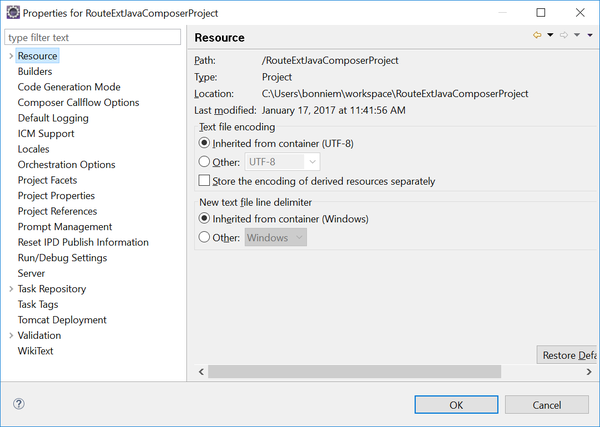Expand the Resource tree node
600x427 pixels.
(11, 56)
